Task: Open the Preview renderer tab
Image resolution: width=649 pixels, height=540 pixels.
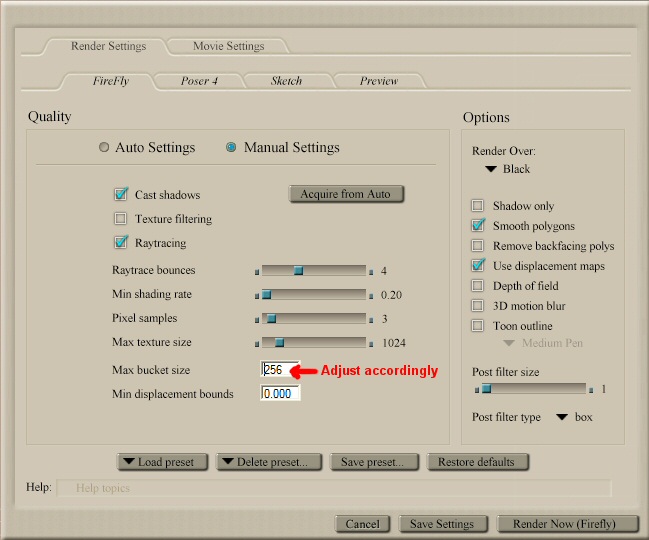Action: click(x=379, y=81)
